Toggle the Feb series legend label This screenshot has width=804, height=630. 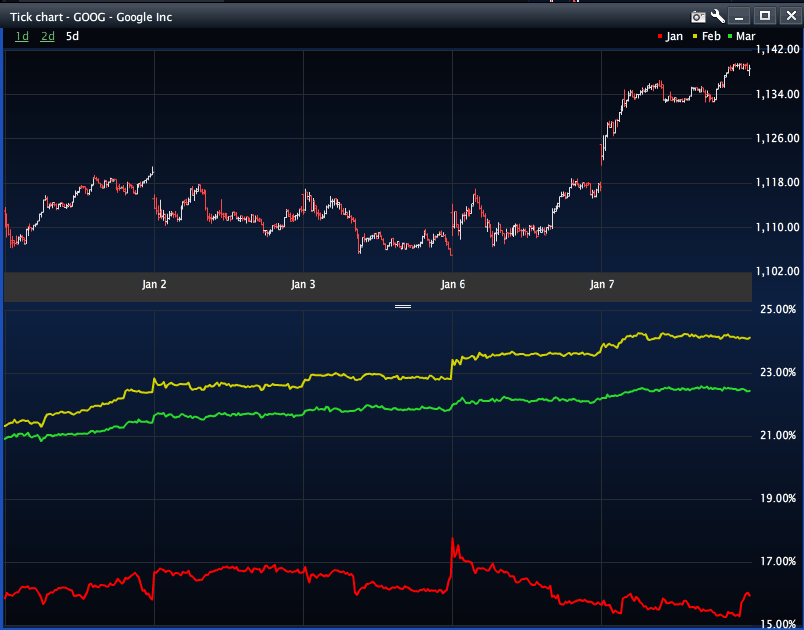click(x=711, y=36)
